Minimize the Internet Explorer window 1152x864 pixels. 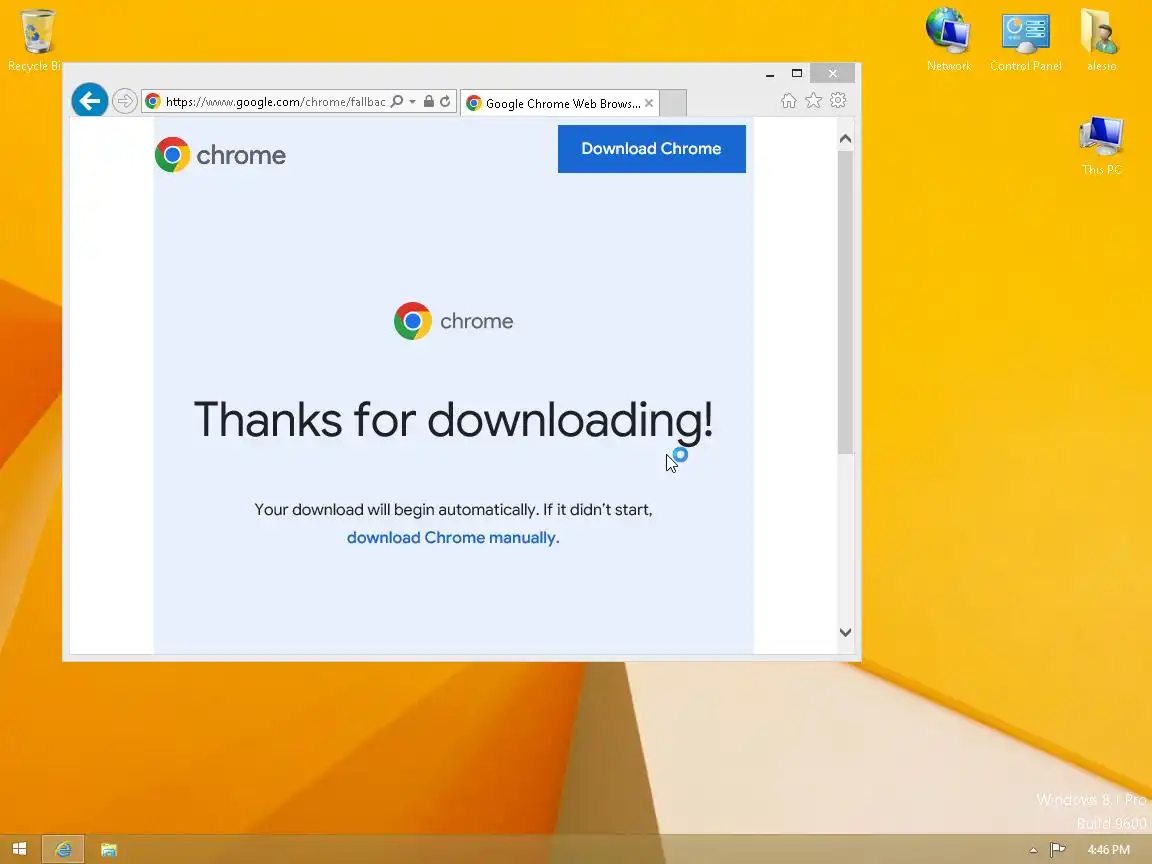pos(770,73)
